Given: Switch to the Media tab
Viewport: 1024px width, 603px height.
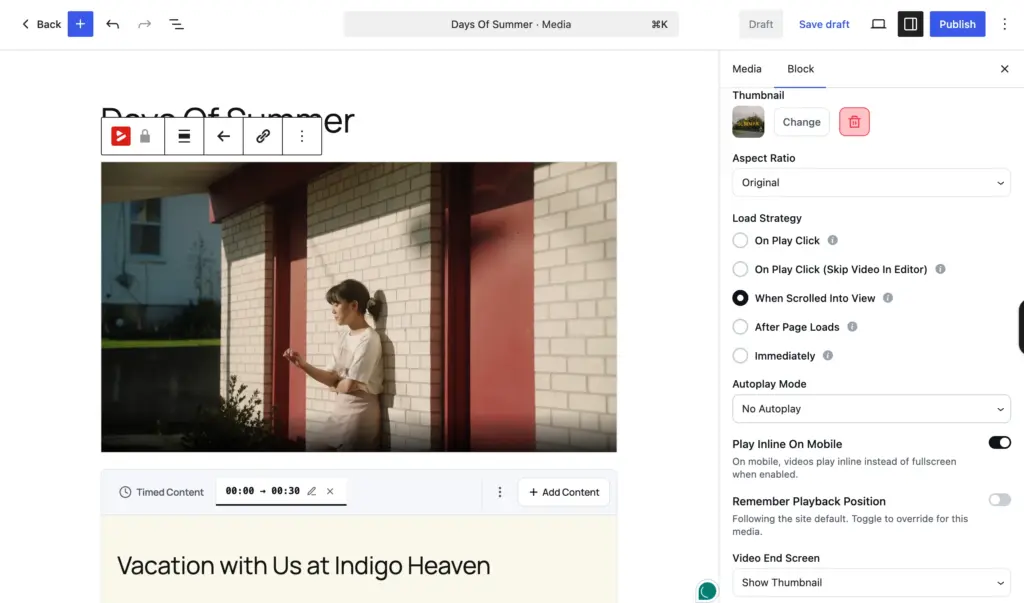Looking at the screenshot, I should (x=746, y=69).
